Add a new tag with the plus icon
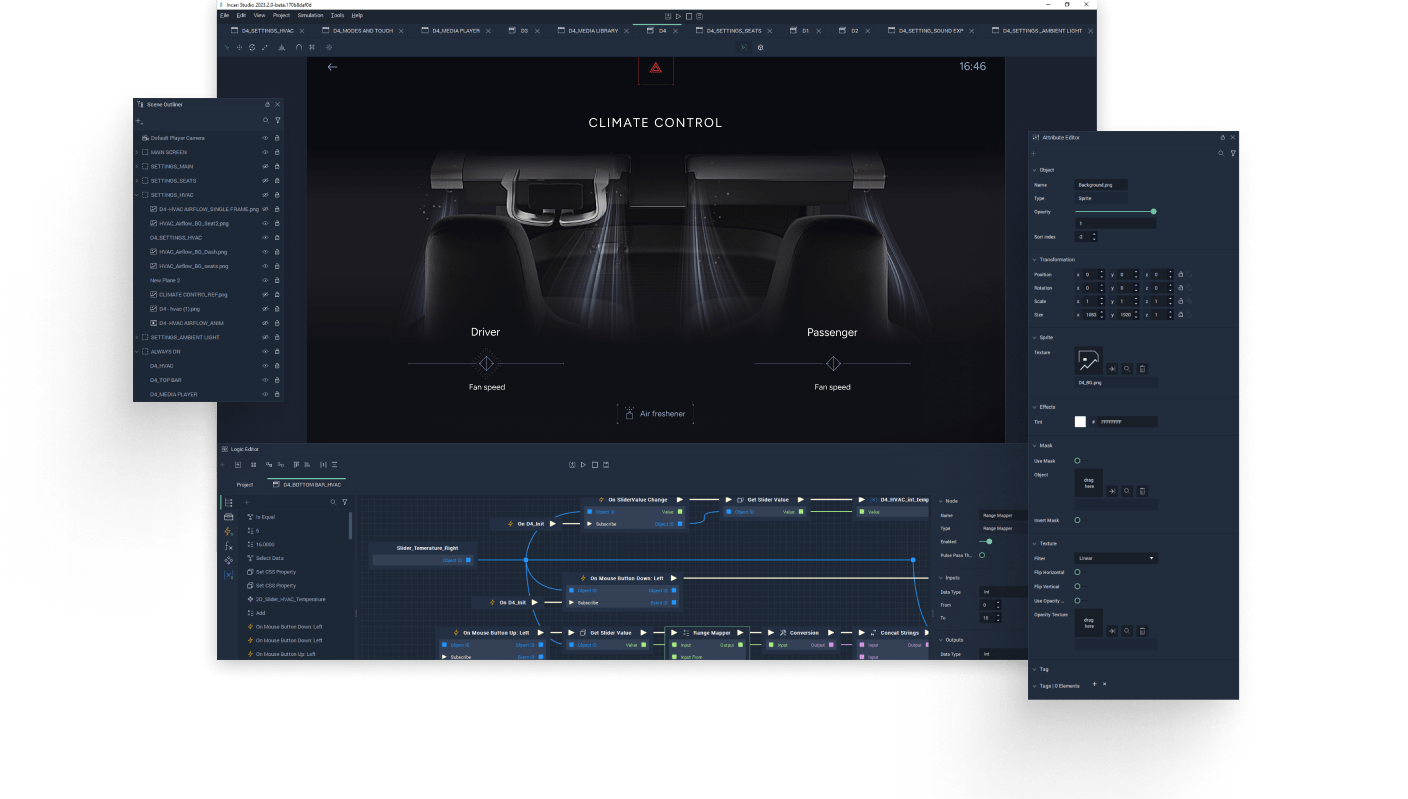This screenshot has height=799, width=1408. (x=1094, y=685)
